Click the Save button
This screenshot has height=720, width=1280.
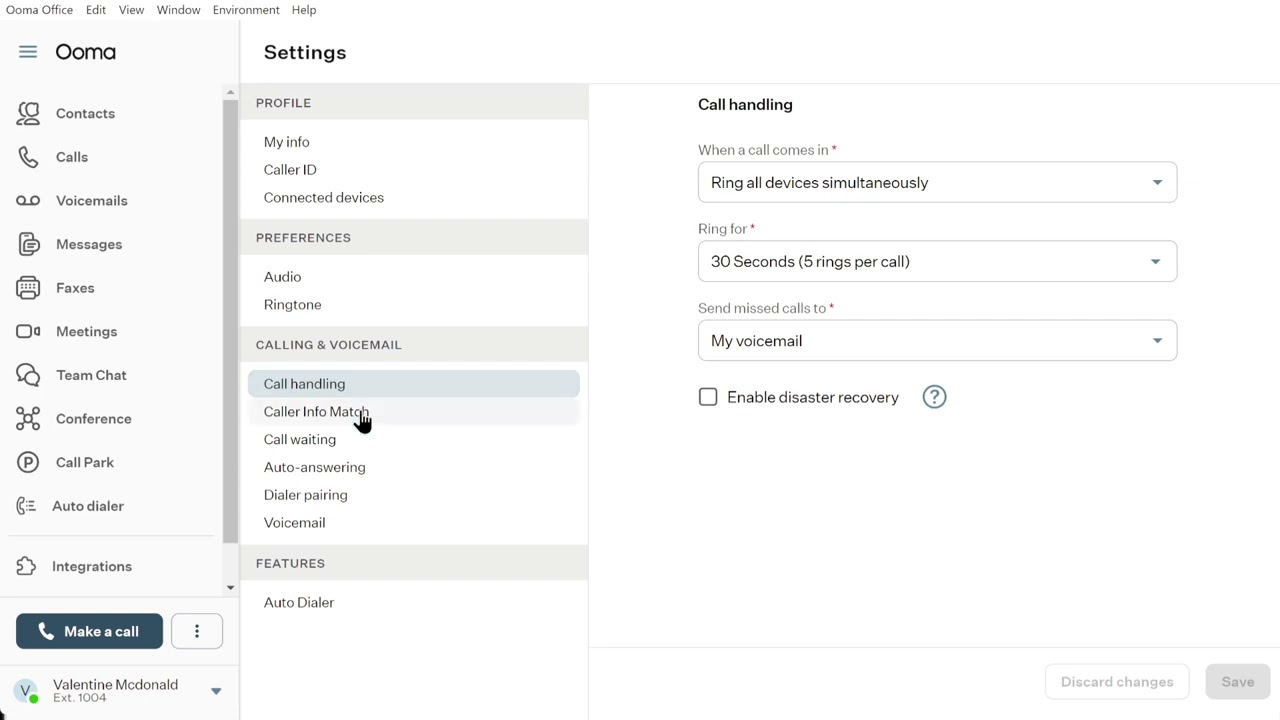[1238, 682]
